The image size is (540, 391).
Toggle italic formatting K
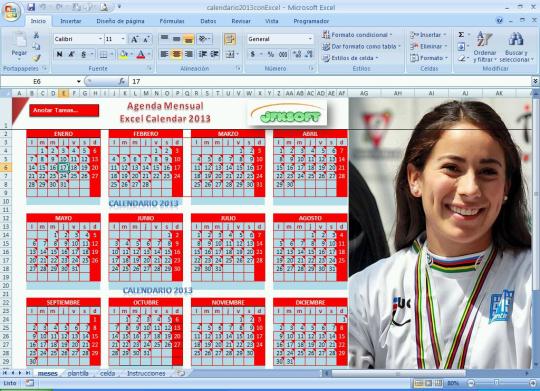(x=71, y=54)
